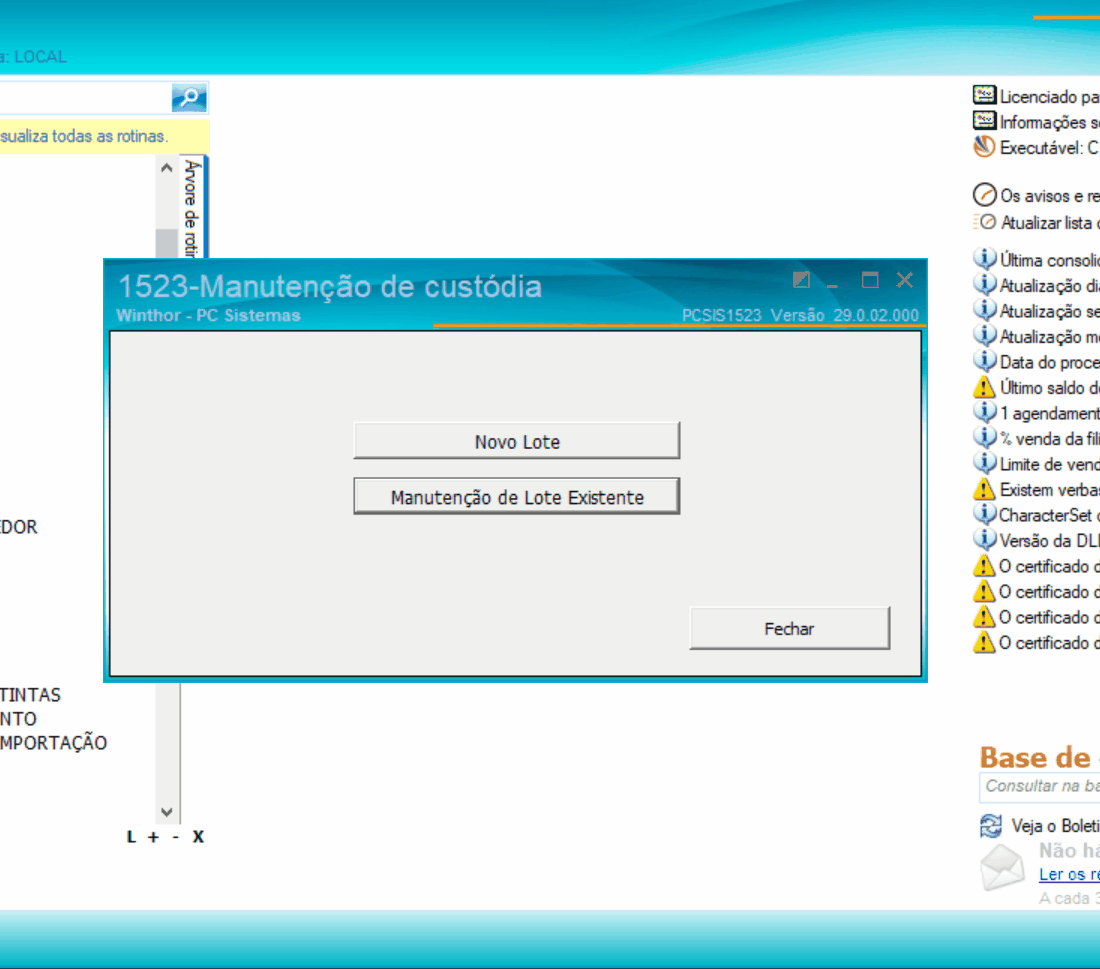Image resolution: width=1100 pixels, height=969 pixels.
Task: Open Manutenção de Lote Existente
Action: [x=517, y=497]
